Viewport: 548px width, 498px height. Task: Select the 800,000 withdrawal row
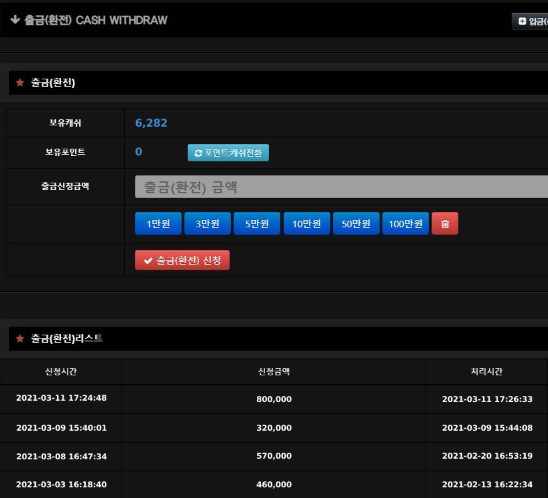pyautogui.click(x=274, y=399)
